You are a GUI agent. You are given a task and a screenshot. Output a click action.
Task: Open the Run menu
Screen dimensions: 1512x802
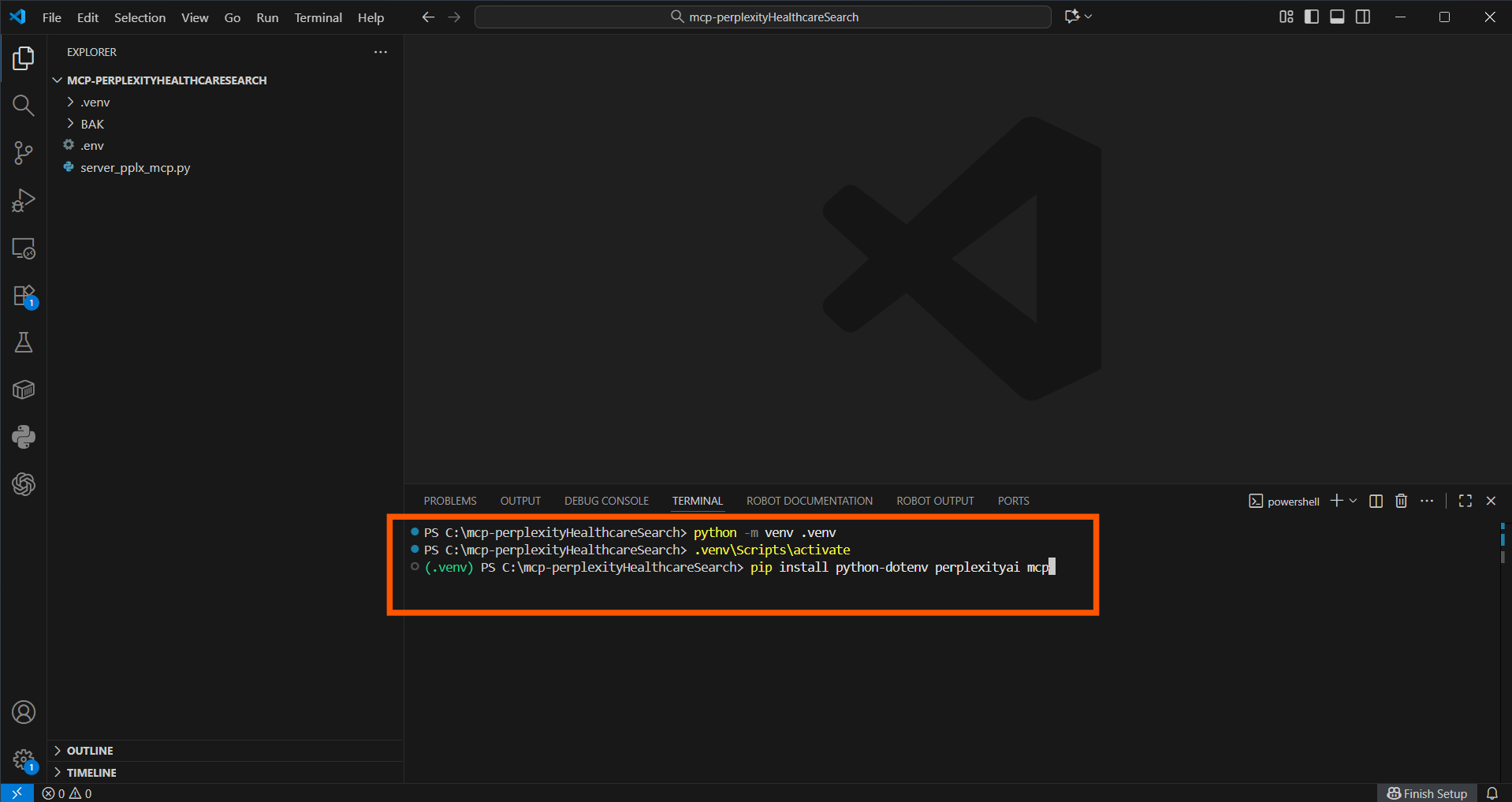point(267,17)
